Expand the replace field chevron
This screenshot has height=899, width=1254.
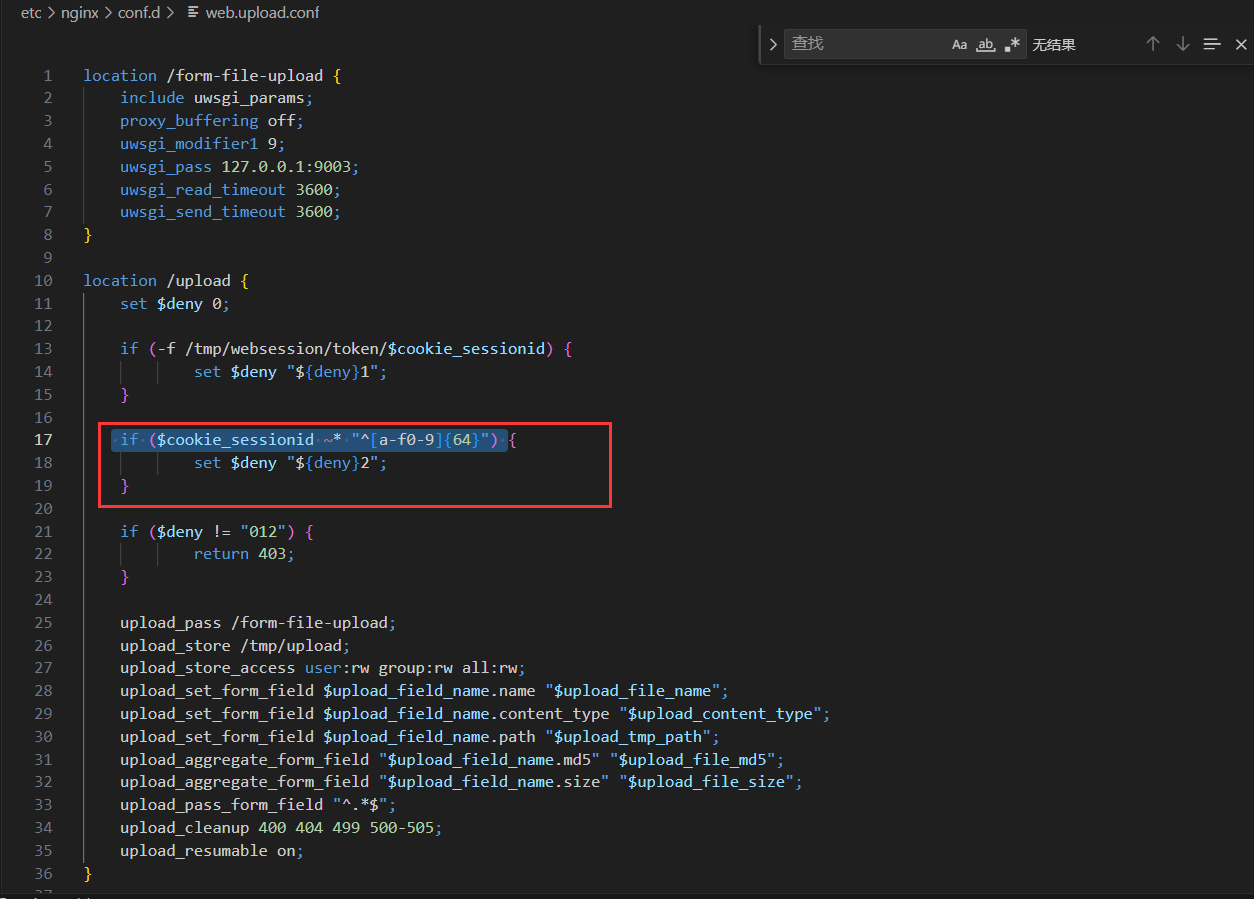(772, 44)
